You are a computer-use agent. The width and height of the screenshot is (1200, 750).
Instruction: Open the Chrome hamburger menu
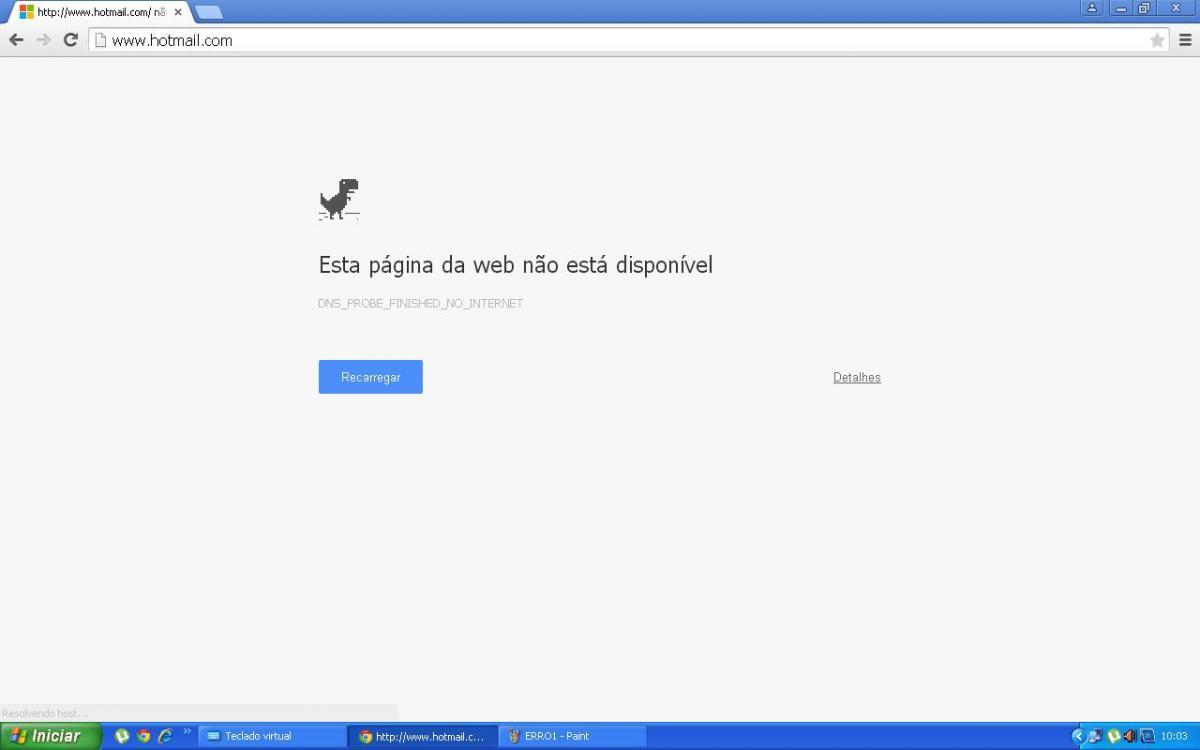1185,40
